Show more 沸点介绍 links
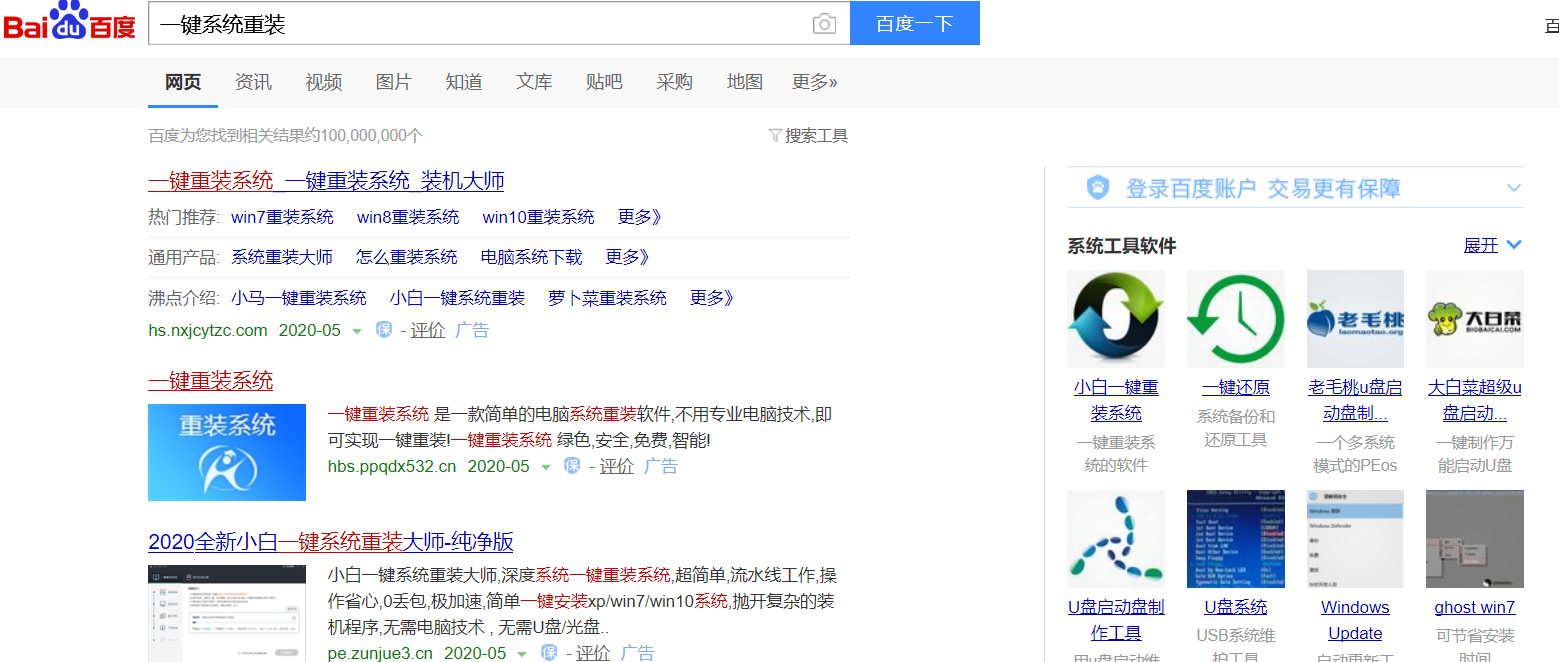This screenshot has height=662, width=1559. pos(712,298)
